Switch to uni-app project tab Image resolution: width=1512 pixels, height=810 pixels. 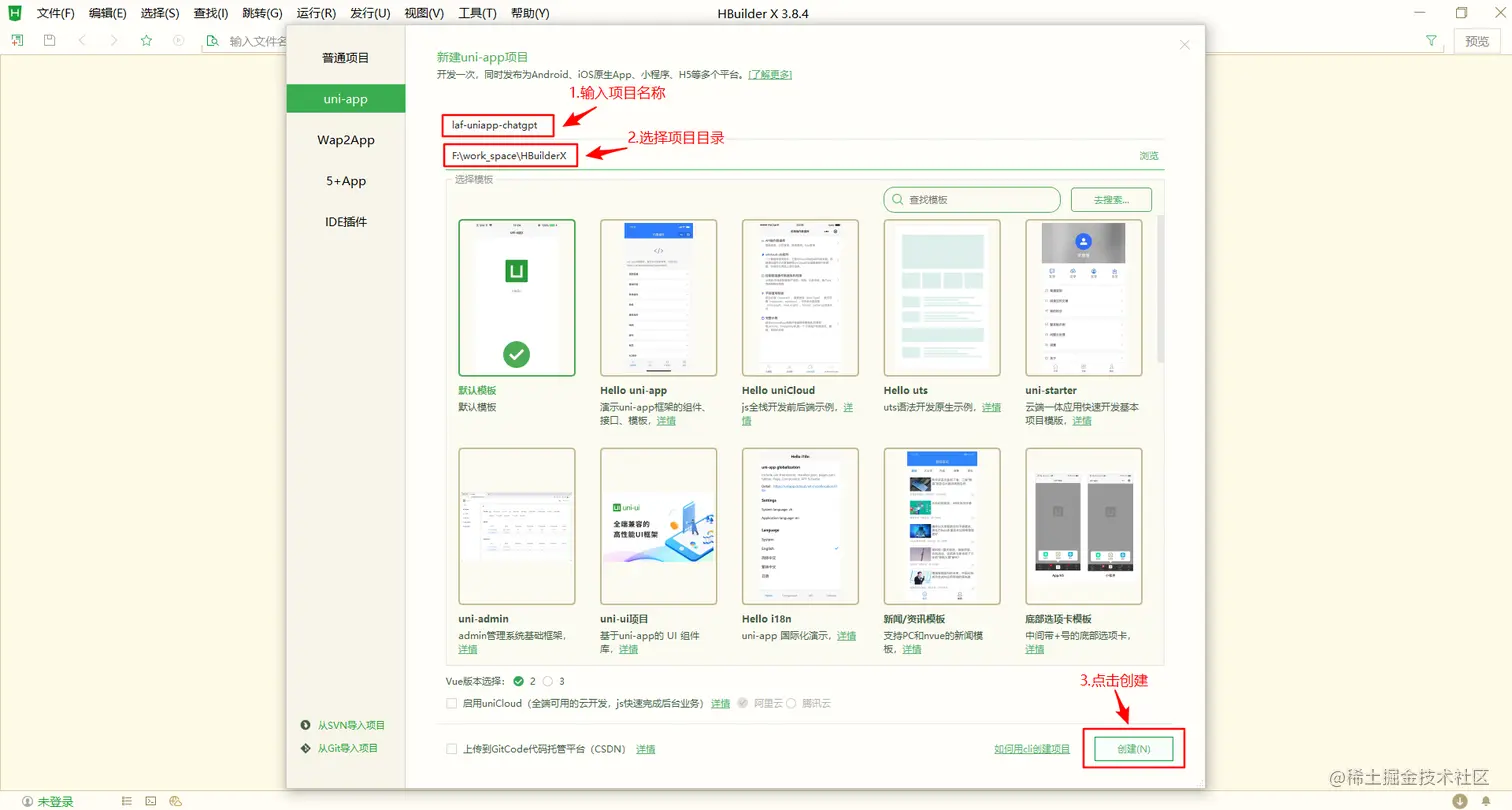click(346, 99)
